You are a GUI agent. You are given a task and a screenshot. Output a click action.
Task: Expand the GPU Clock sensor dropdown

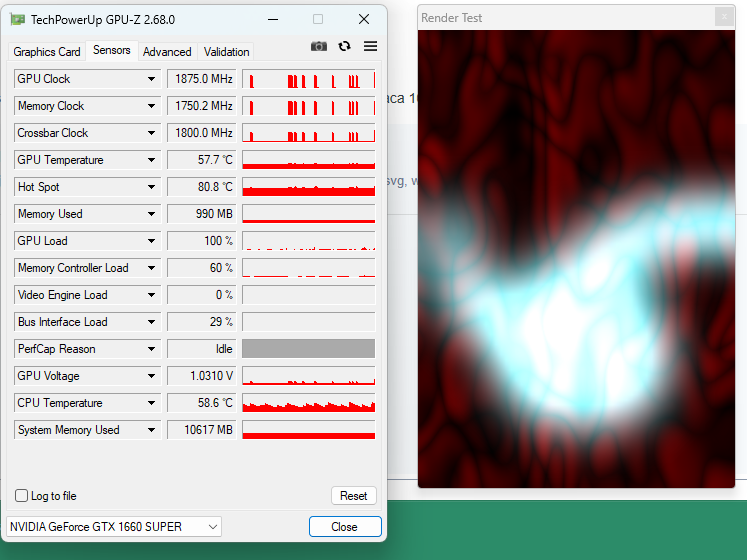(152, 79)
